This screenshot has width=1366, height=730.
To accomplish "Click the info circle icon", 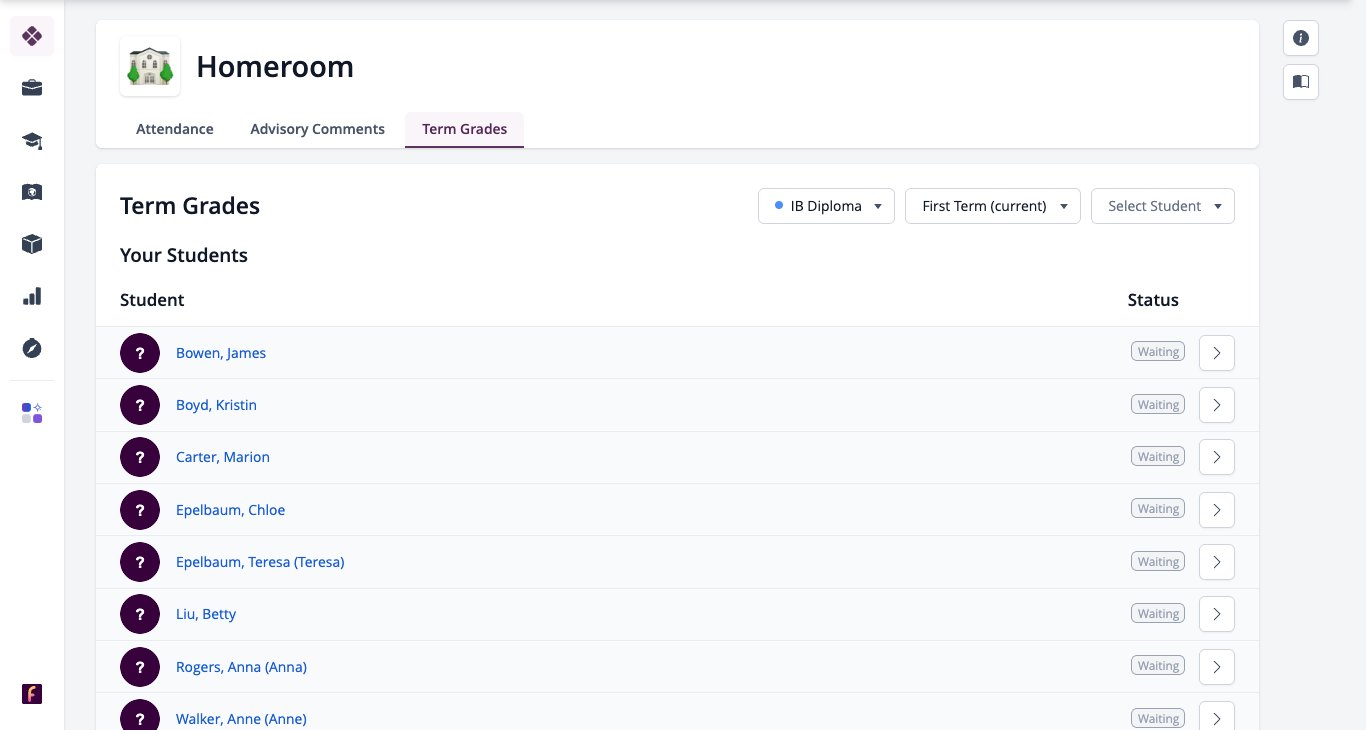I will 1301,38.
